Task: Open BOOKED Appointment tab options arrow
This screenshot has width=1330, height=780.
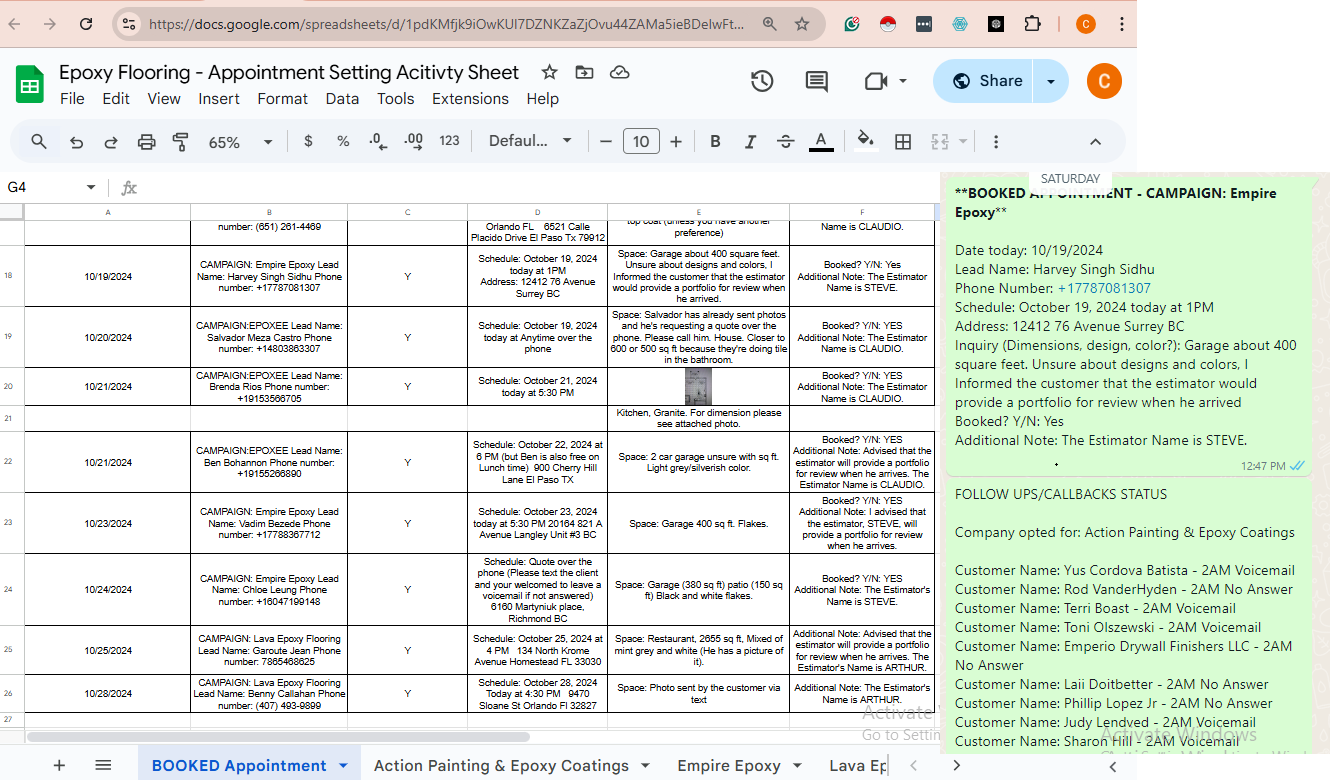Action: coord(343,766)
